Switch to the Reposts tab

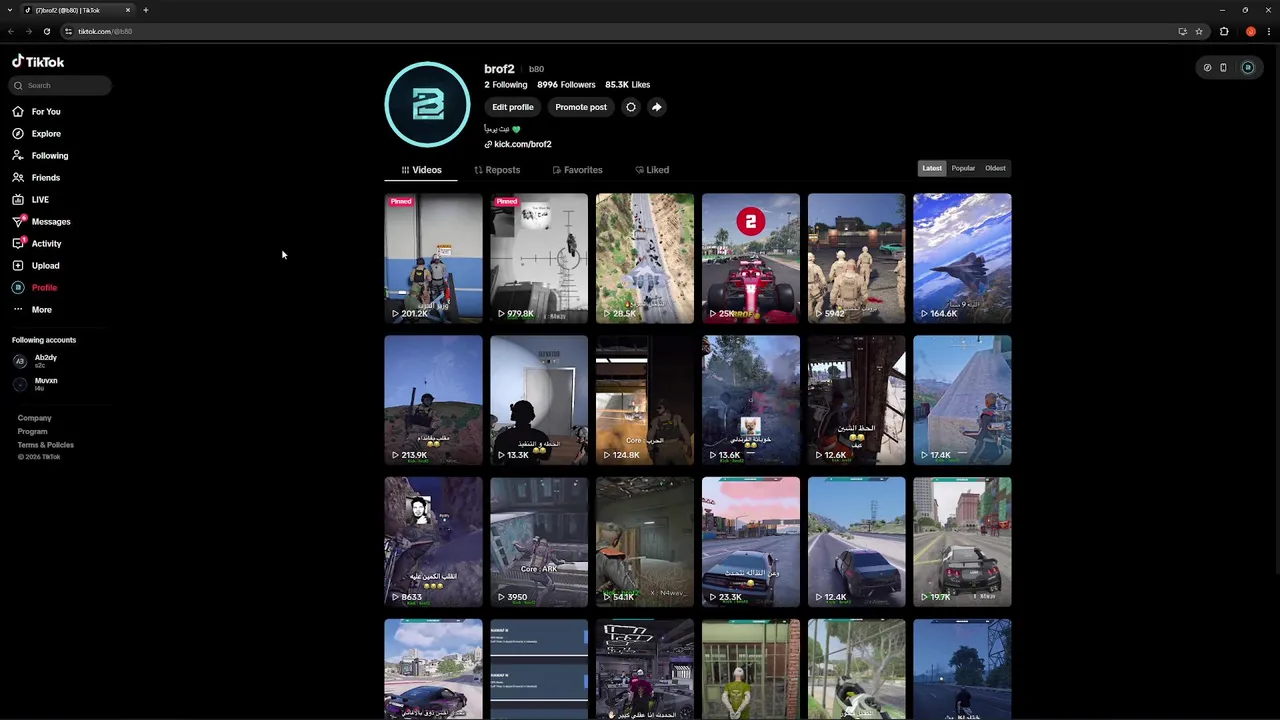pos(497,170)
